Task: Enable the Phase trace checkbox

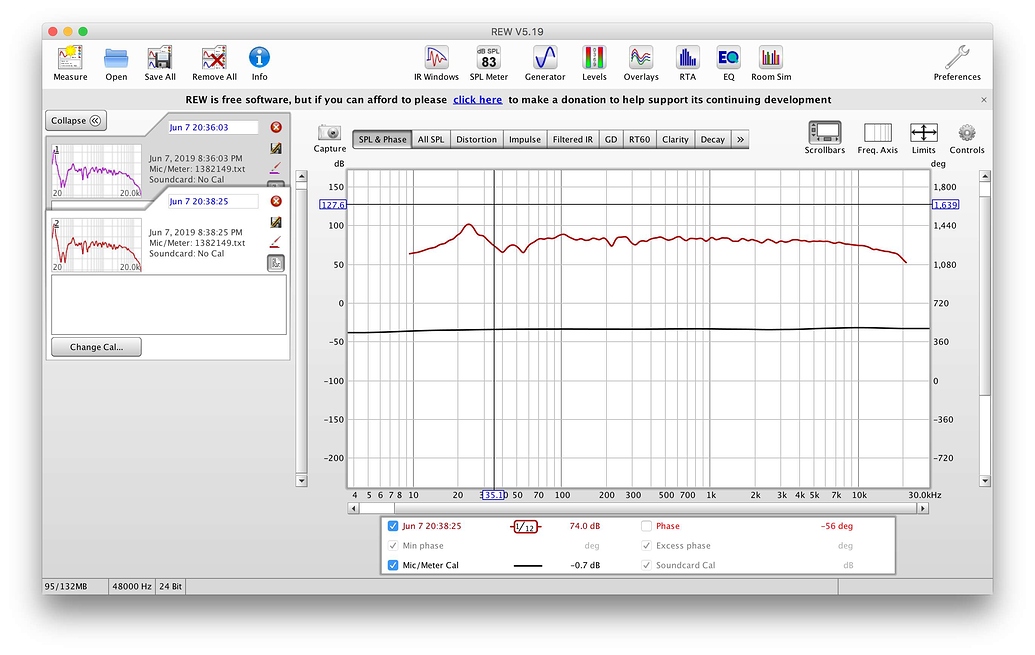Action: tap(646, 526)
